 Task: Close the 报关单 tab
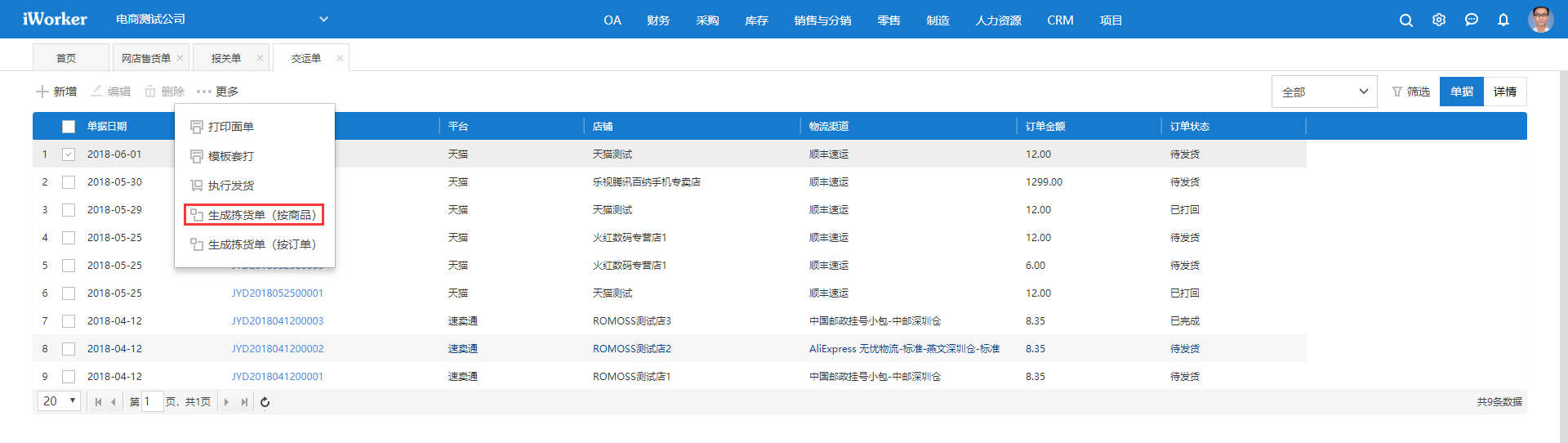[260, 58]
